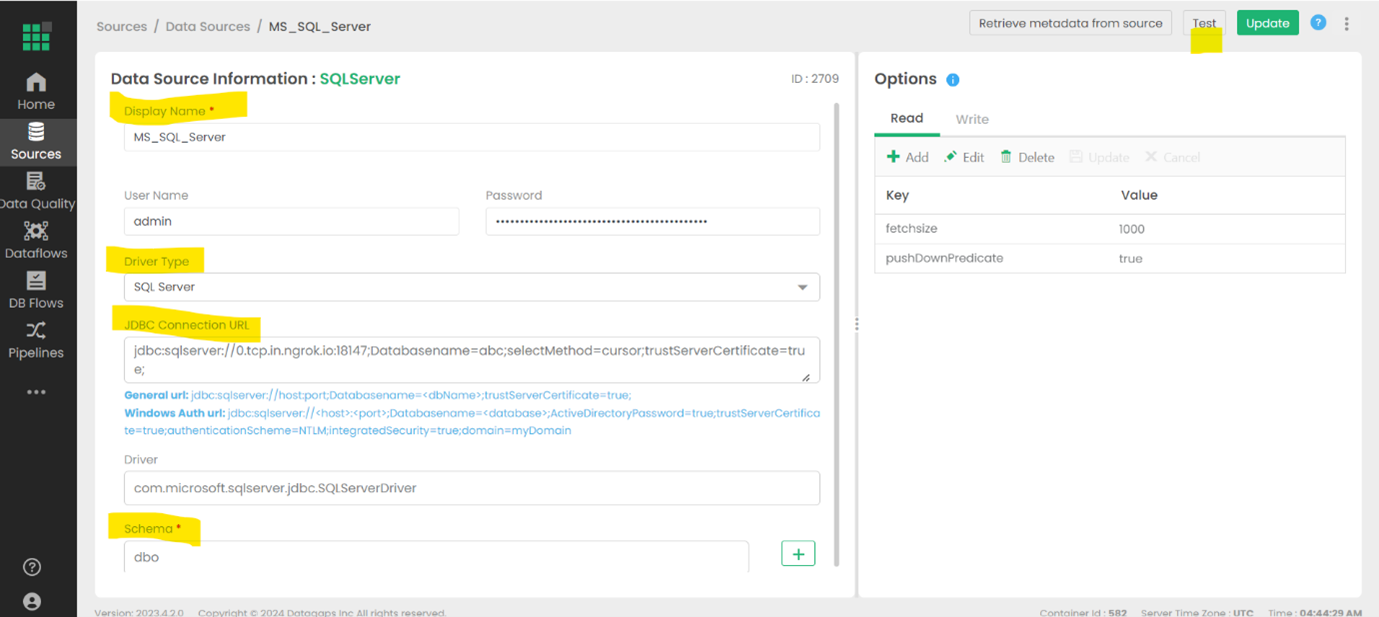
Task: Select the Read options tab
Action: point(906,118)
